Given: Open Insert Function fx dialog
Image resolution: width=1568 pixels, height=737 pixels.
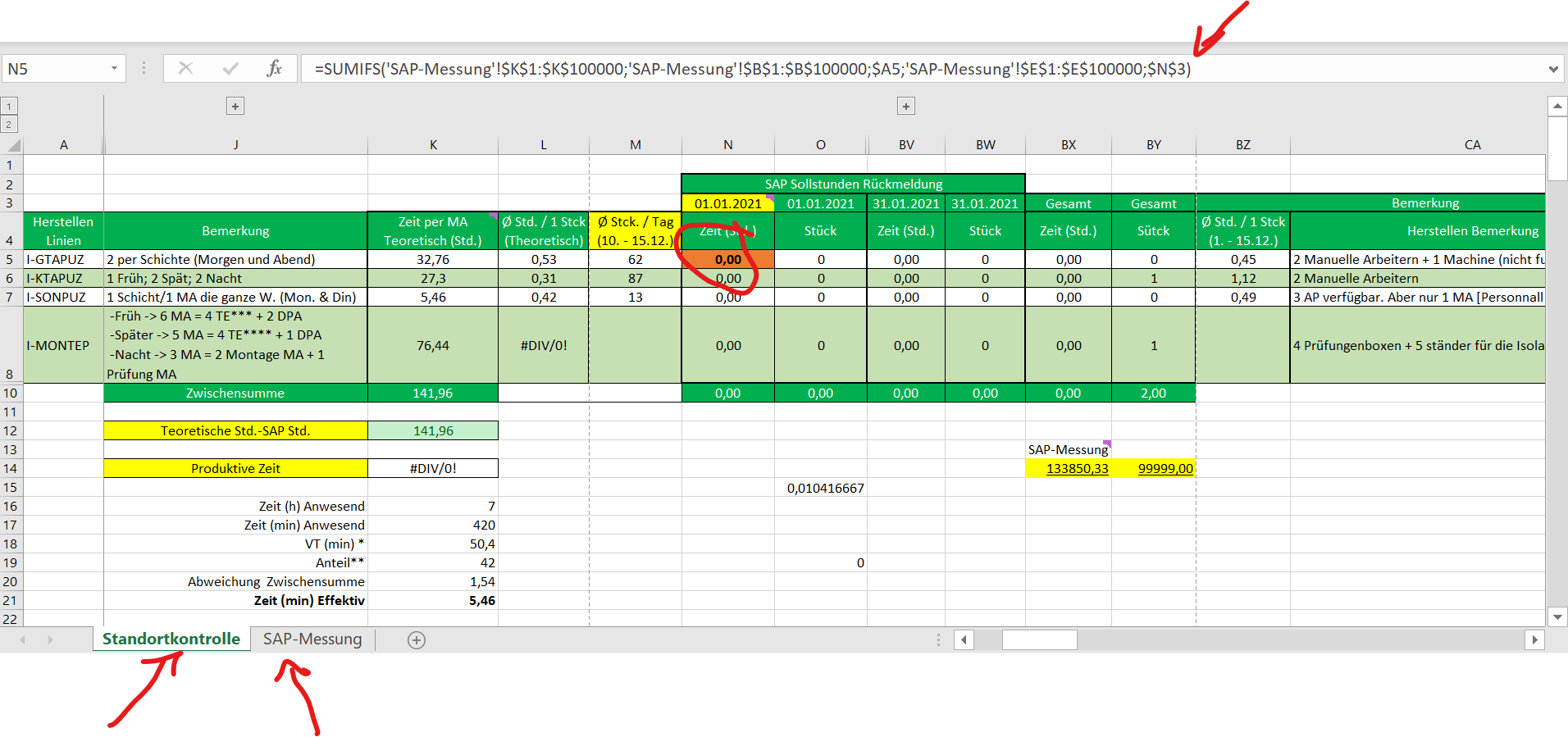Looking at the screenshot, I should point(274,68).
